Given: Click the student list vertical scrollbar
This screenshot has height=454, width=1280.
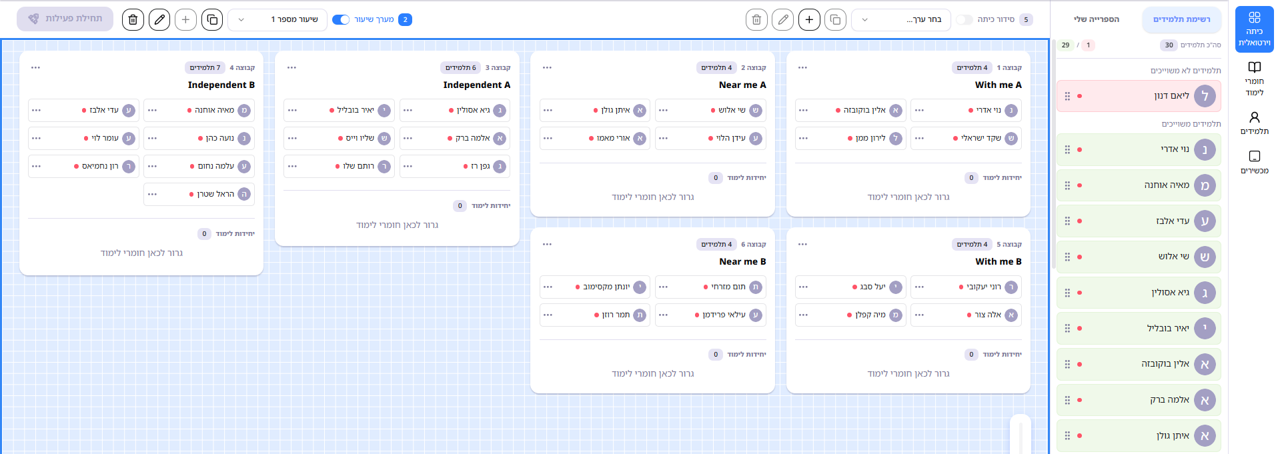Looking at the screenshot, I should (x=1052, y=150).
